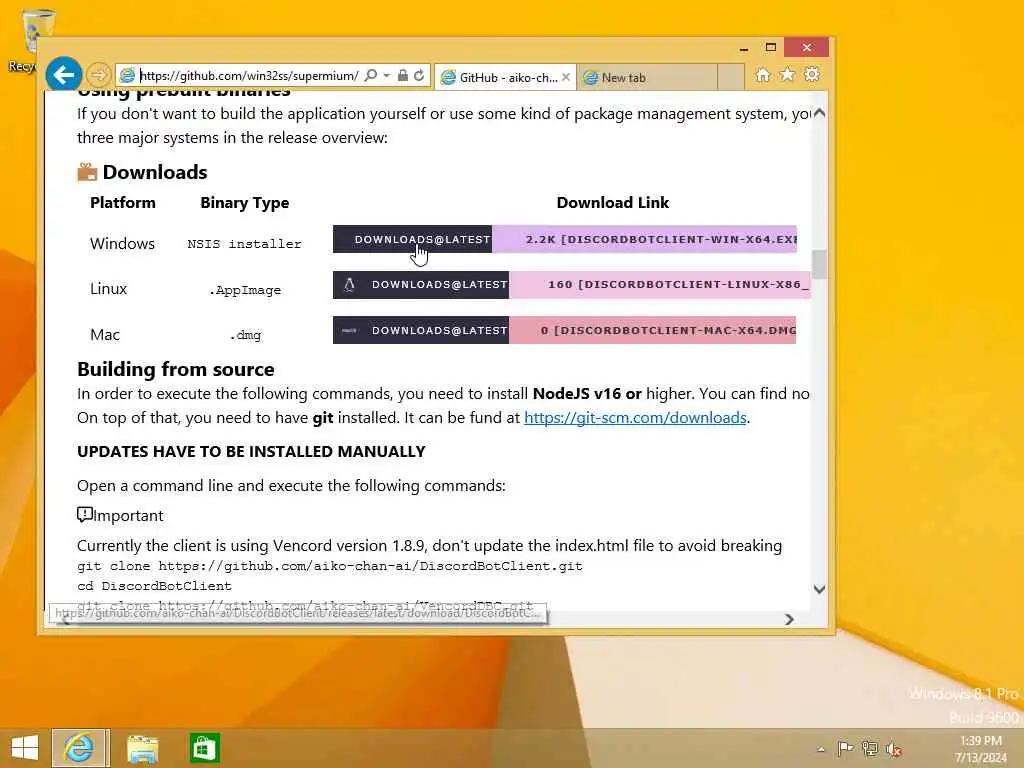Click vertical scrollbar down arrow

pos(819,589)
